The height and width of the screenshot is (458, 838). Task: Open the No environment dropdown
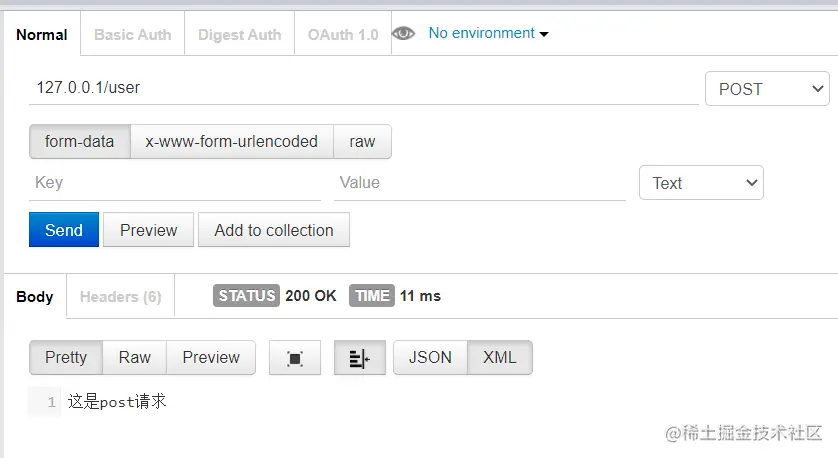(x=488, y=33)
